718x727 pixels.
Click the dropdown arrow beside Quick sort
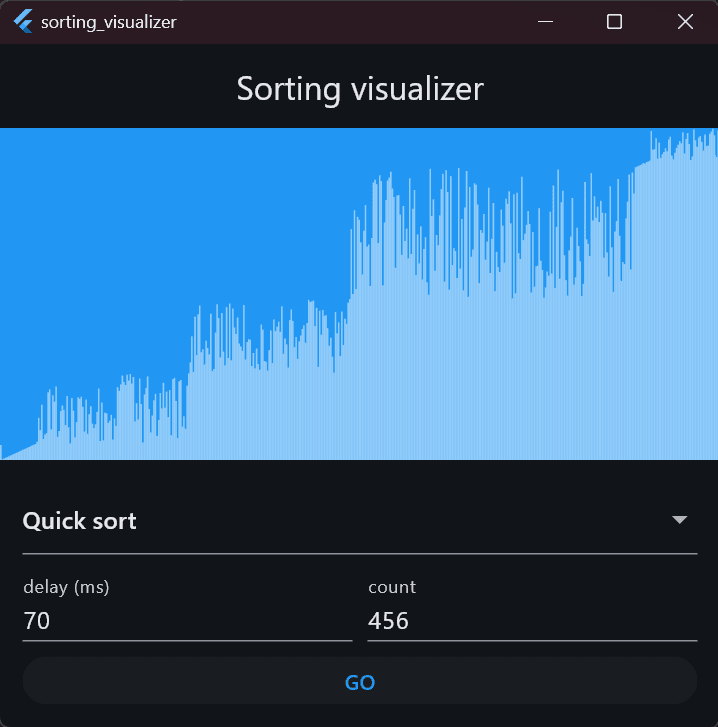click(x=680, y=520)
